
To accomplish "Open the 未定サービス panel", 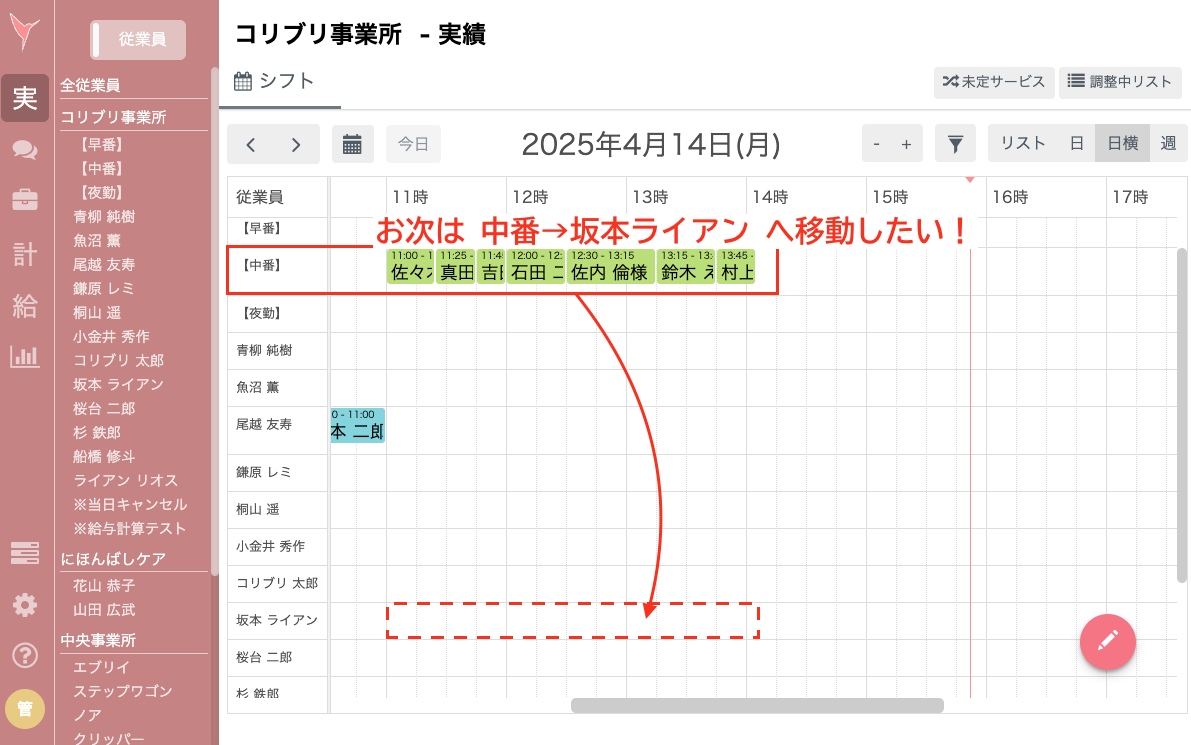I will pyautogui.click(x=993, y=82).
